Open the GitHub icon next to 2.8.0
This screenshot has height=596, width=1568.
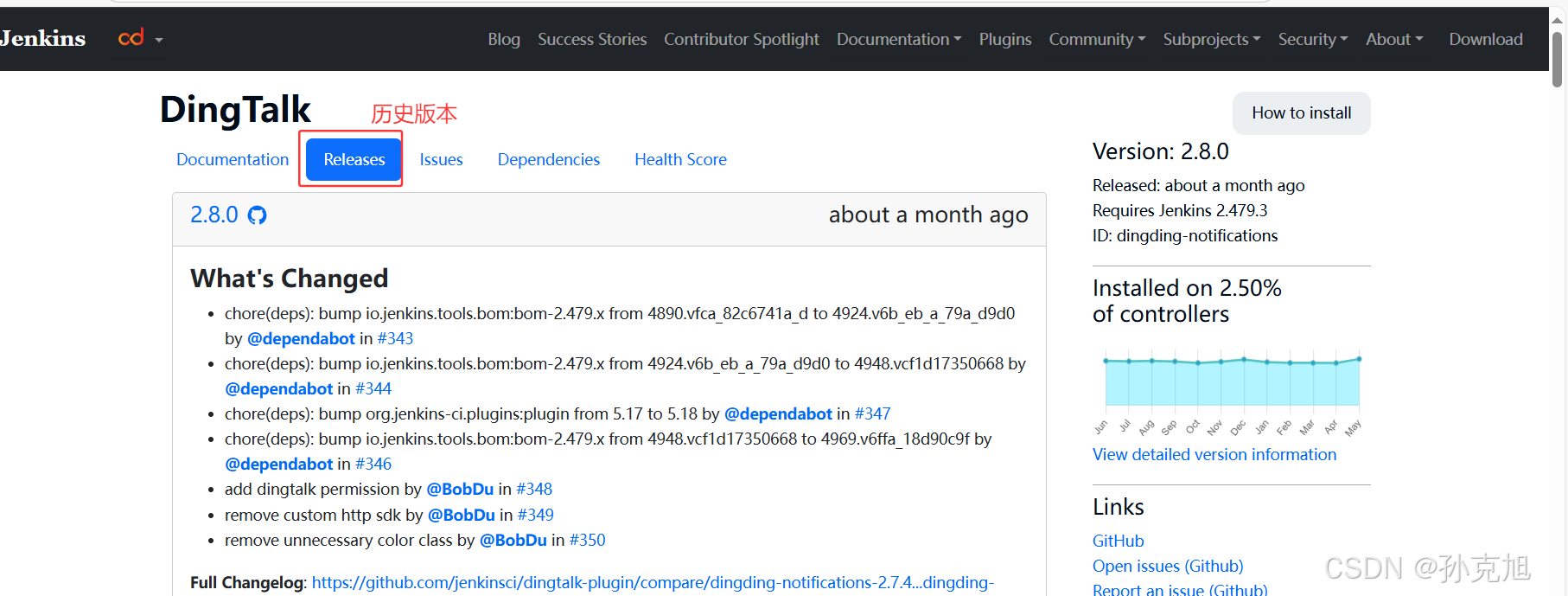click(258, 215)
